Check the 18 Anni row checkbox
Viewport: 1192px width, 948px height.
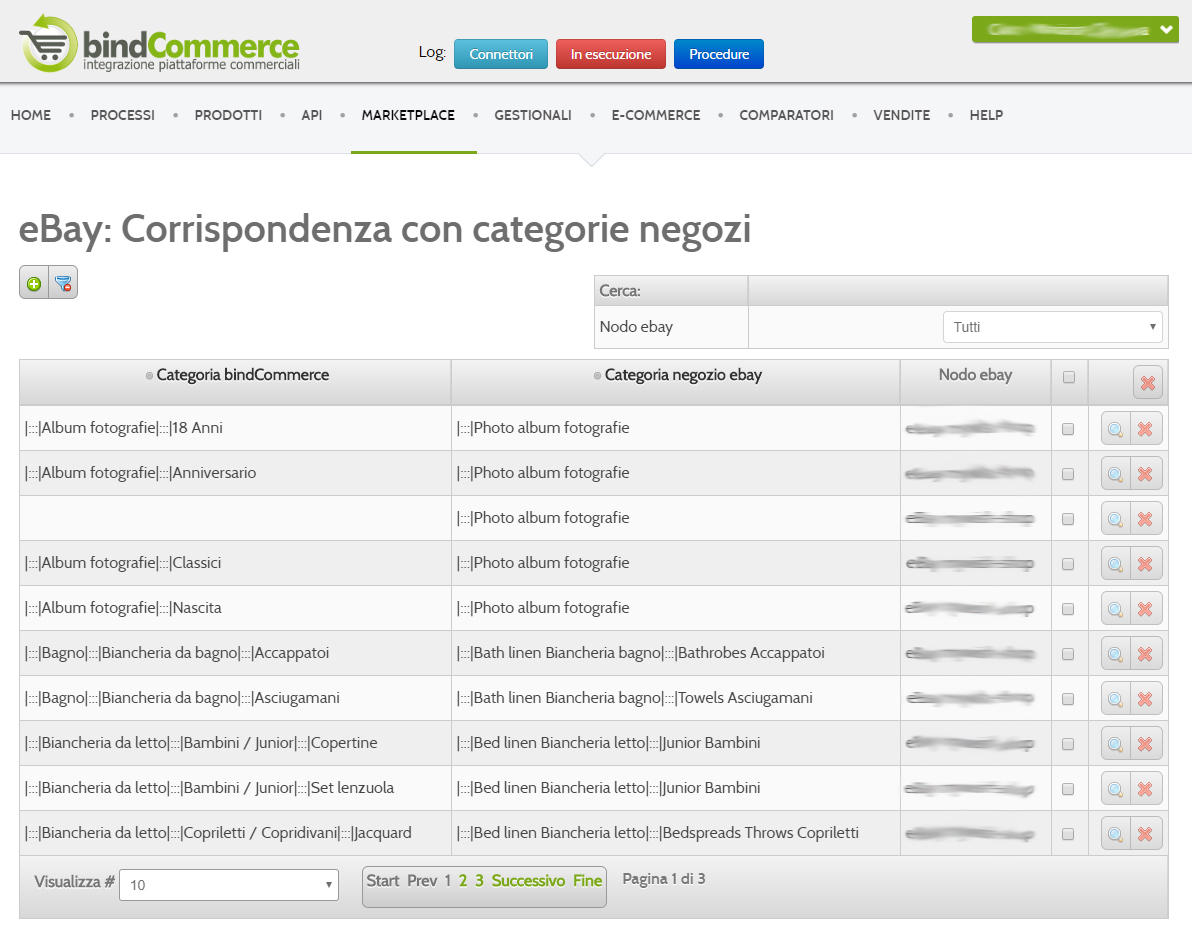[x=1068, y=429]
